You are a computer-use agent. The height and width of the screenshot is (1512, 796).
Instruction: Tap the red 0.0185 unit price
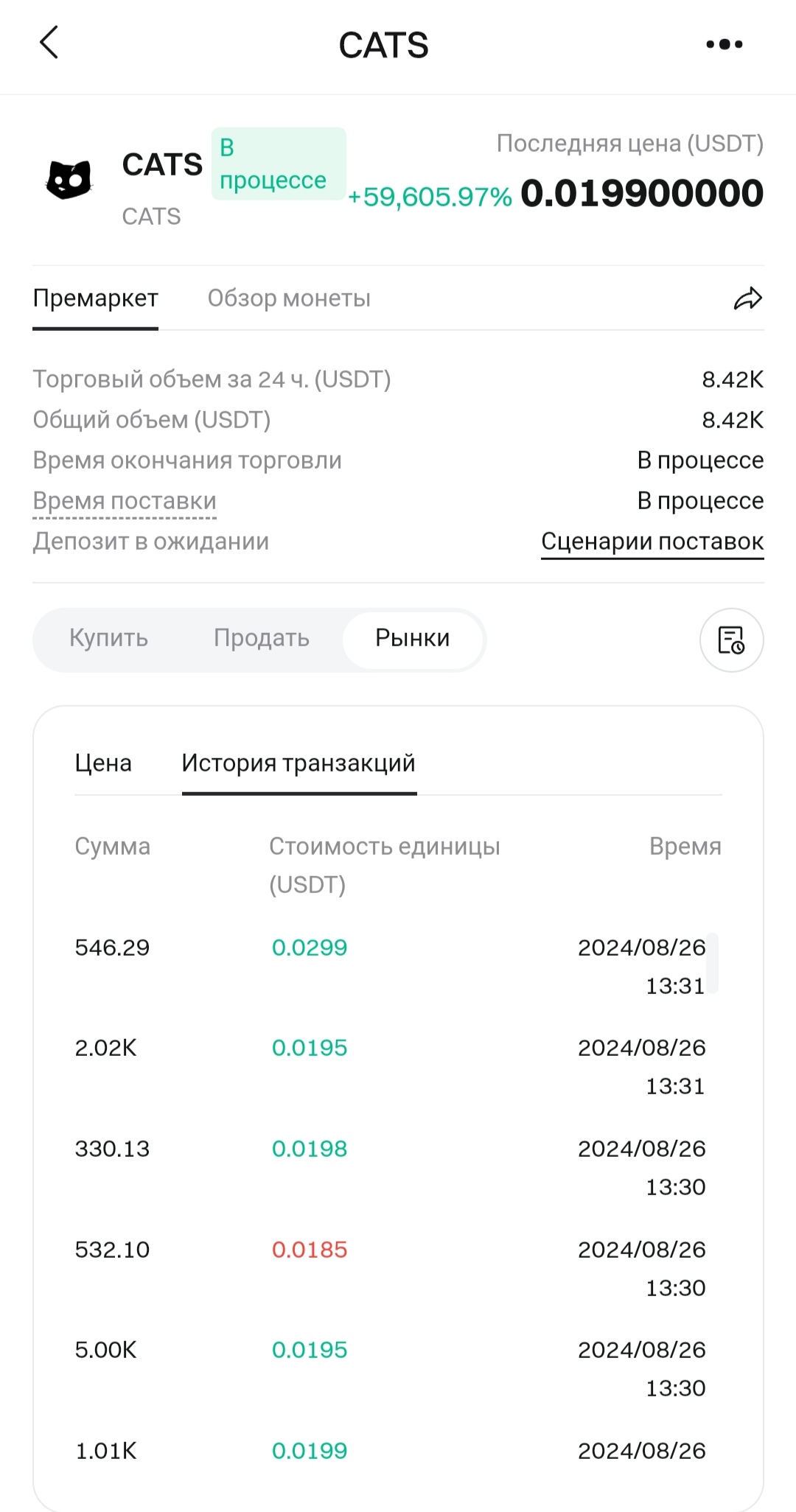point(310,1250)
